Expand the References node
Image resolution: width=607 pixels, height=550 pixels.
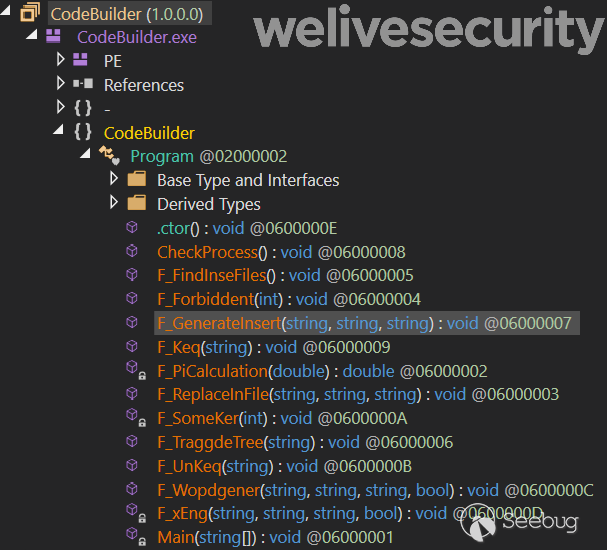[61, 85]
